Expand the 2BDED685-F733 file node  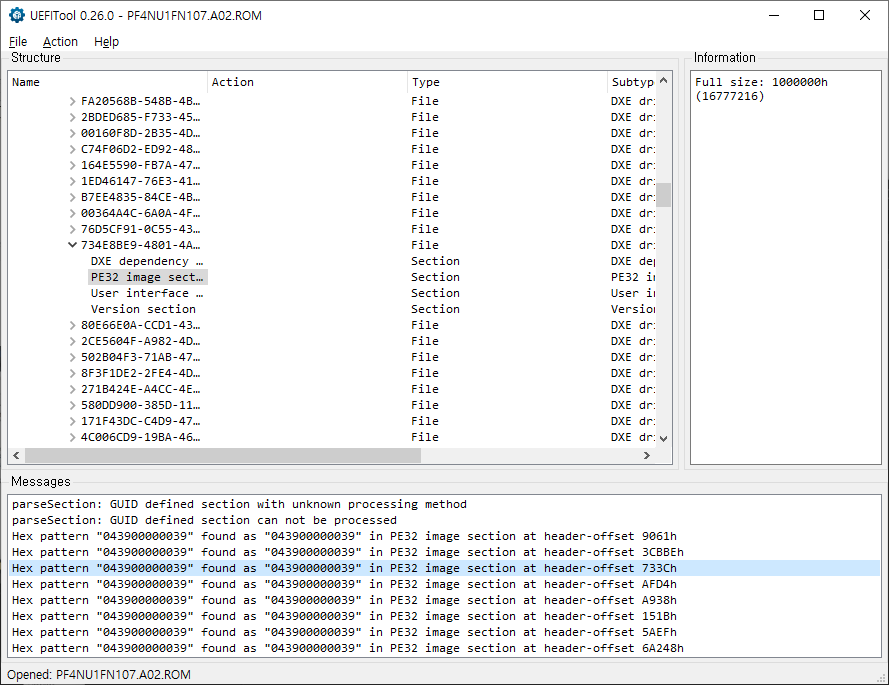72,117
